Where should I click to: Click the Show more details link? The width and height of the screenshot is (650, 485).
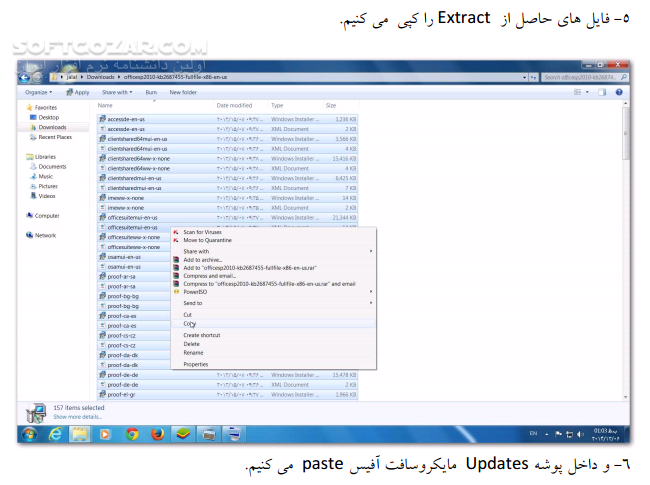[x=77, y=417]
